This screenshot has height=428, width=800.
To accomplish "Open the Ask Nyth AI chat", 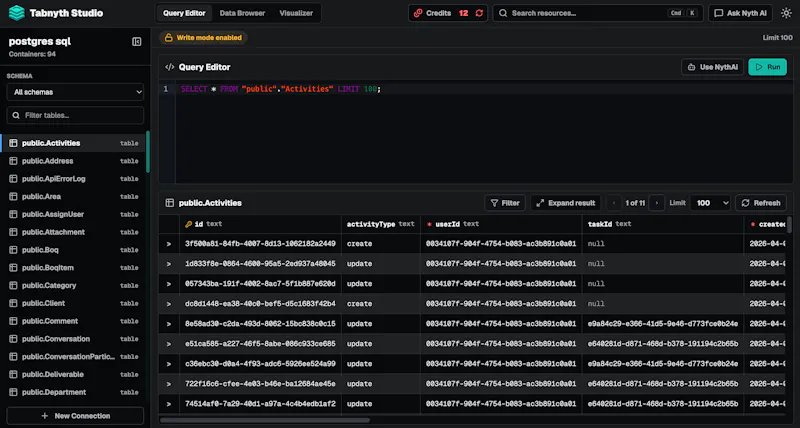I will click(740, 13).
